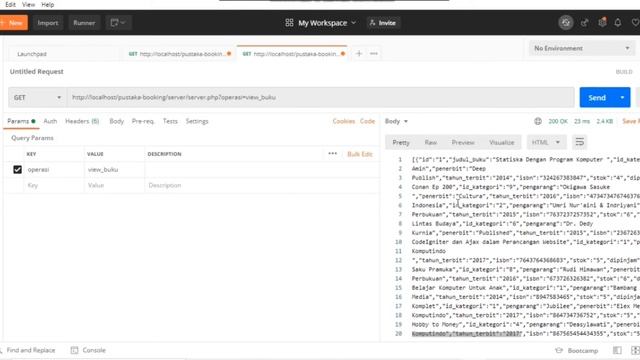Switch to the Launchpad tab
This screenshot has height=360, width=640.
pos(32,54)
